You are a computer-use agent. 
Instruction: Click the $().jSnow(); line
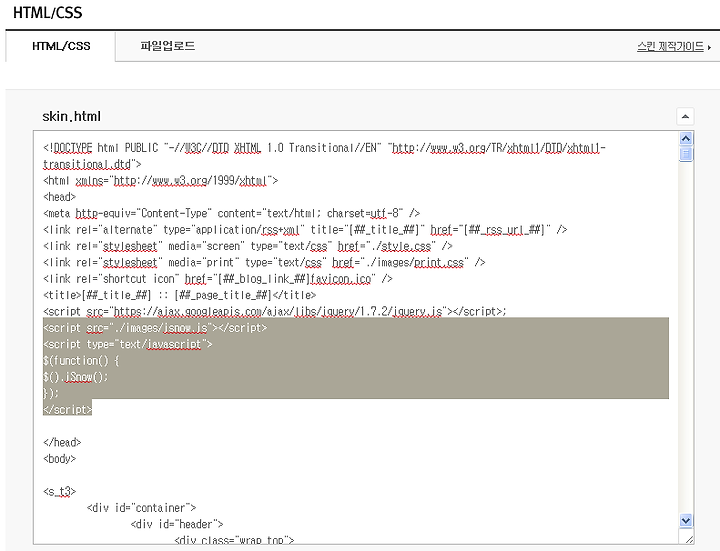coord(76,377)
